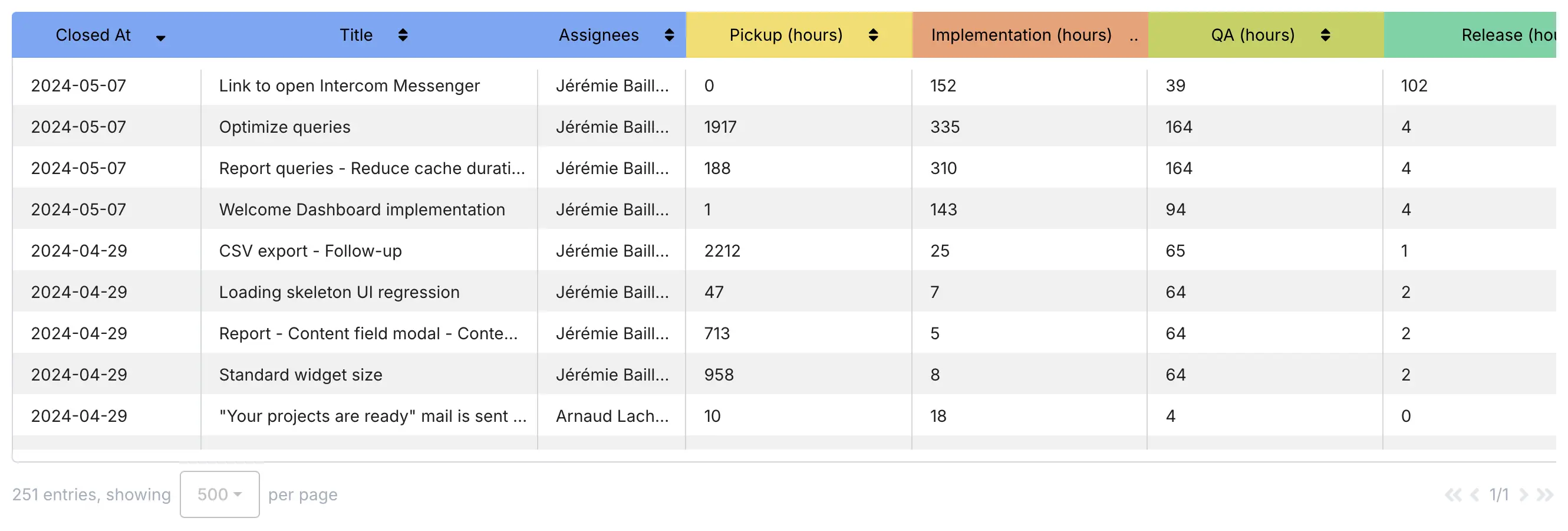Open the per-page size dropdown showing 500

[219, 494]
